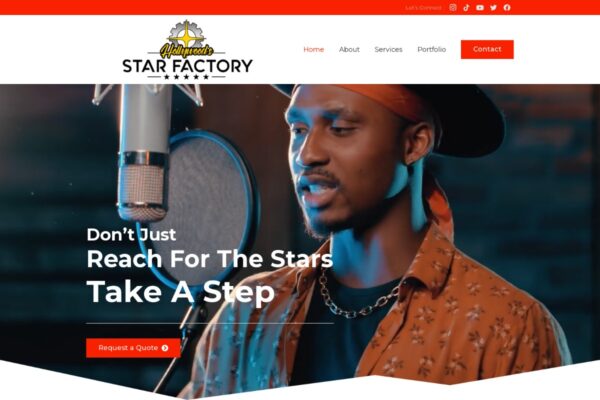600x400 pixels.
Task: Click the studio microphone in the hero image
Action: pos(143,153)
